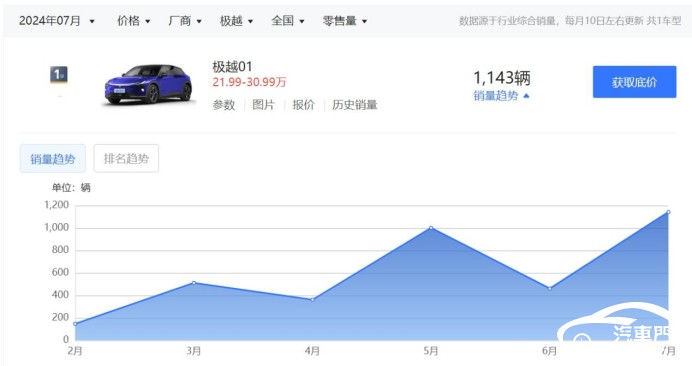692x366 pixels.
Task: Click the 7月 data point on chart
Action: click(x=668, y=212)
